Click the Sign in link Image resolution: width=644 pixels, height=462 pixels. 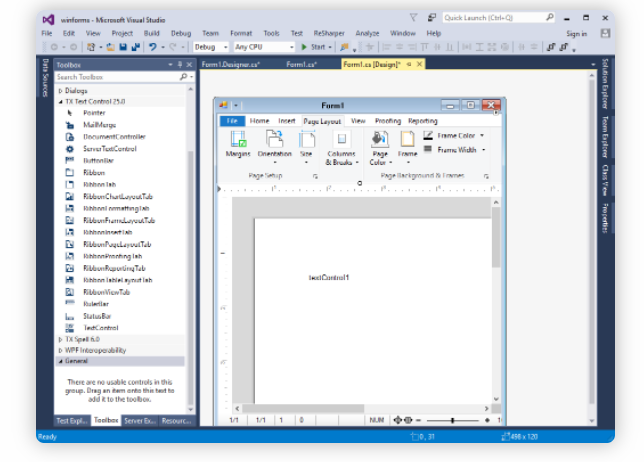coord(576,34)
